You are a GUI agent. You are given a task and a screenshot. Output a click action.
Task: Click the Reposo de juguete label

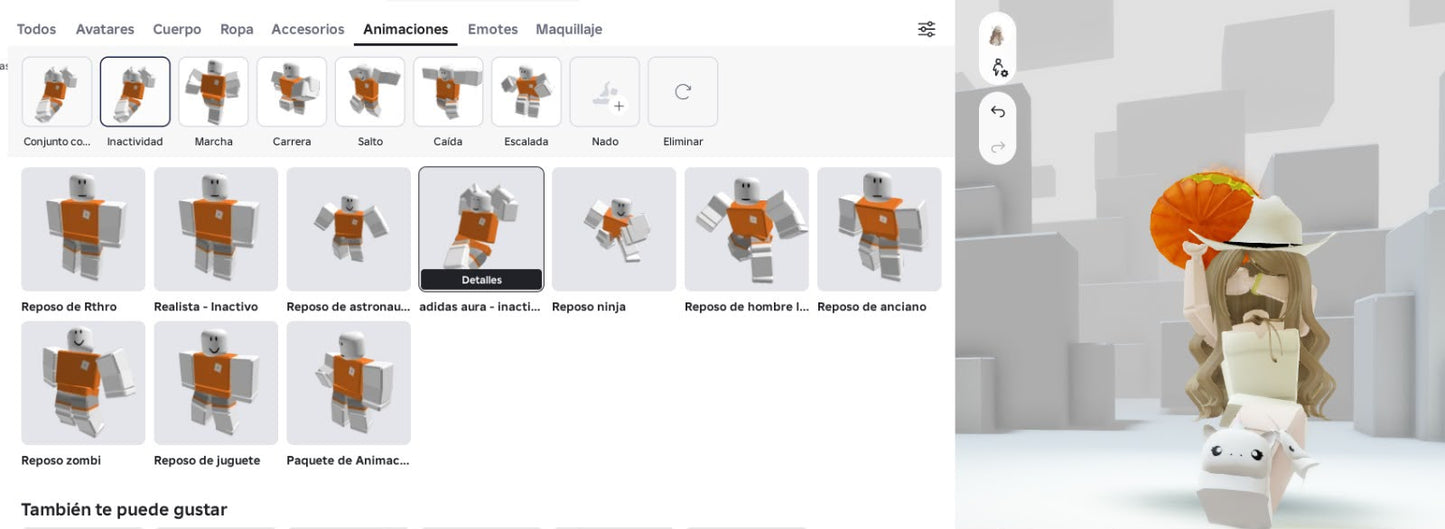pos(207,461)
